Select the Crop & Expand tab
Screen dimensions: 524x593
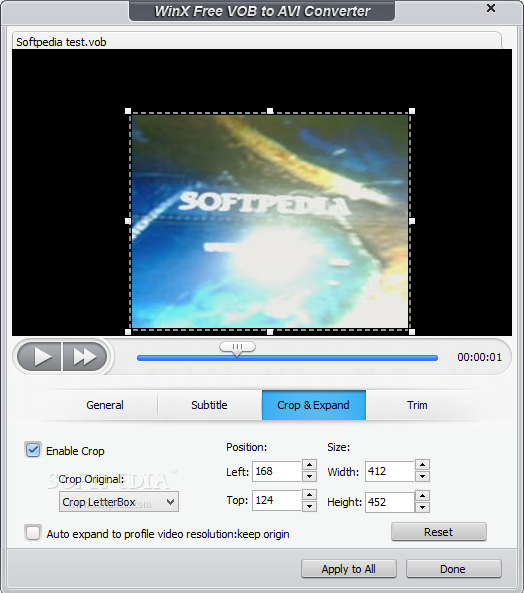tap(314, 405)
